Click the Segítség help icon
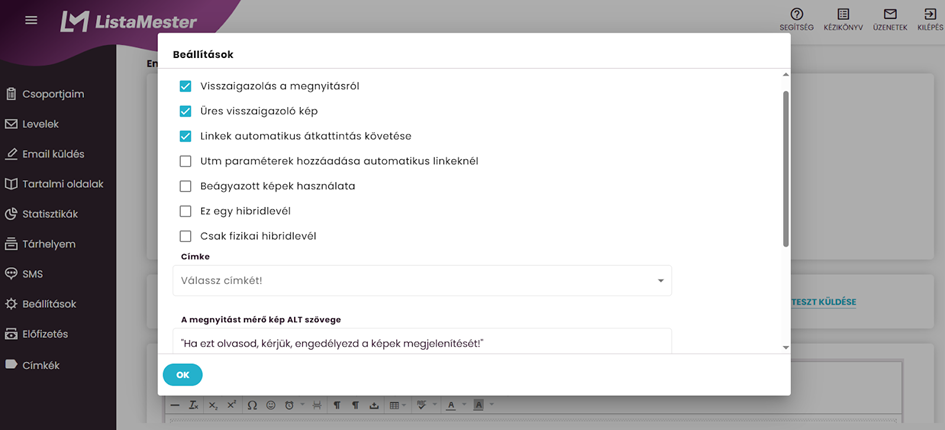The width and height of the screenshot is (945, 430). click(x=796, y=18)
